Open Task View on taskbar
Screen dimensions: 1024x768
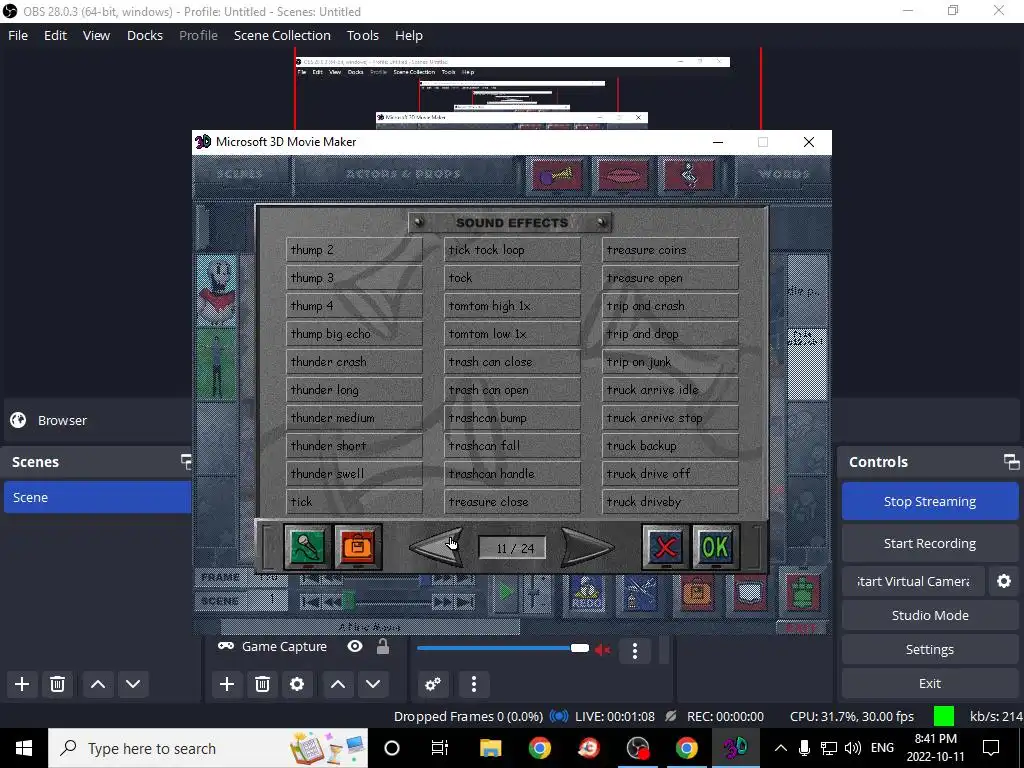[440, 748]
